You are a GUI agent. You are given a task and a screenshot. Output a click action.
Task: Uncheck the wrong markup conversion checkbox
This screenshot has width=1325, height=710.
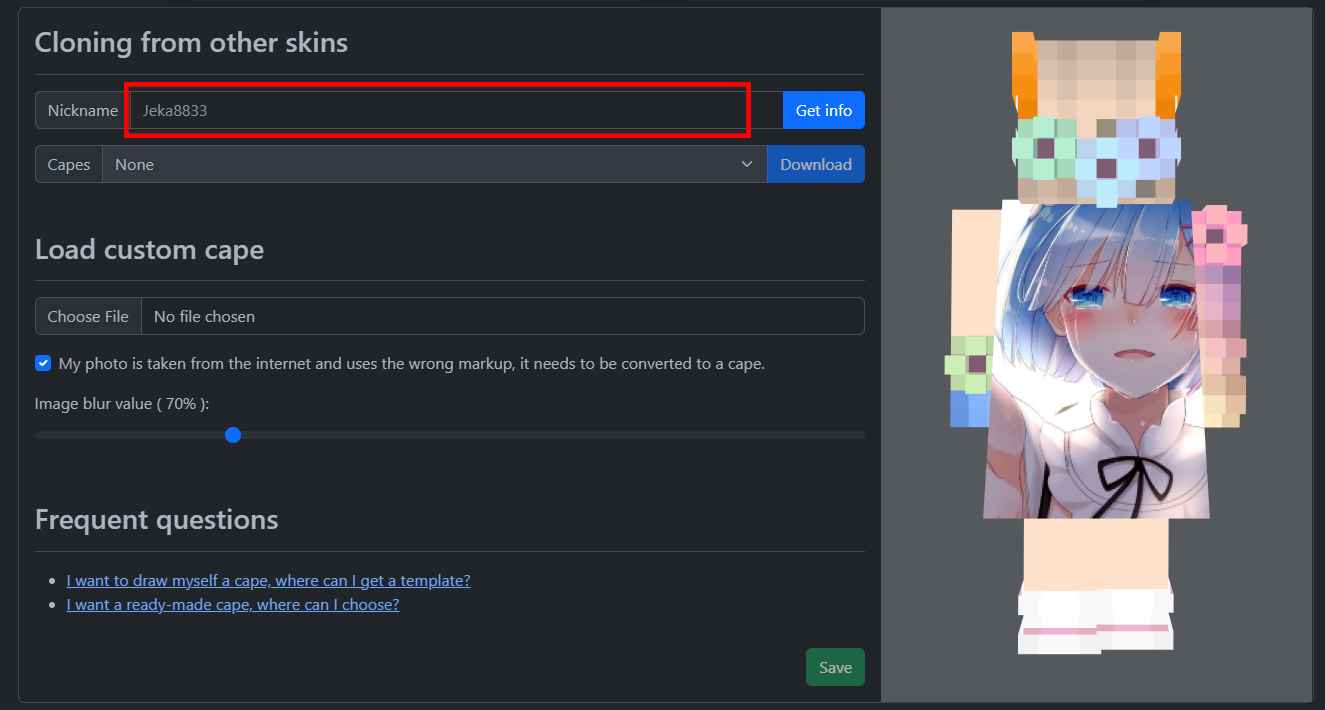point(43,363)
